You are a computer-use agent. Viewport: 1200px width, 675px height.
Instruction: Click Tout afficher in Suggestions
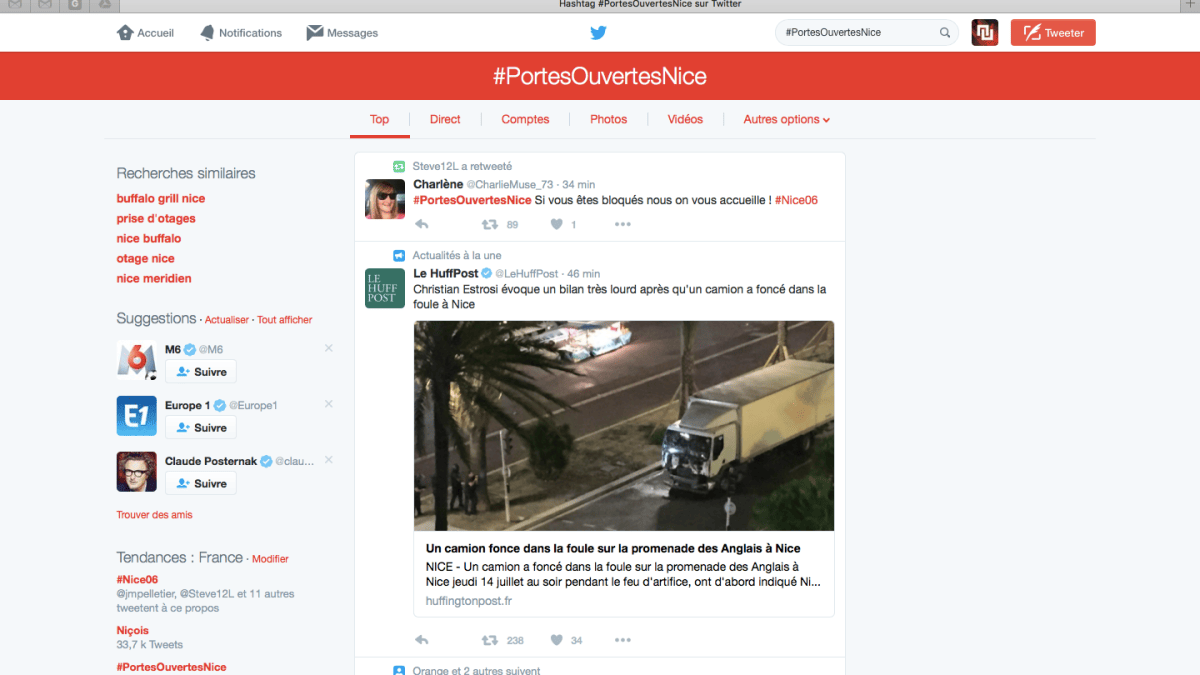pos(285,320)
